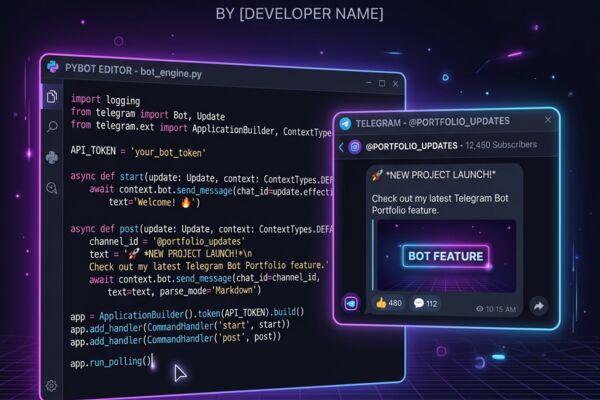Click CommandHandler('start', start) line
The width and height of the screenshot is (600, 400).
pos(180,327)
